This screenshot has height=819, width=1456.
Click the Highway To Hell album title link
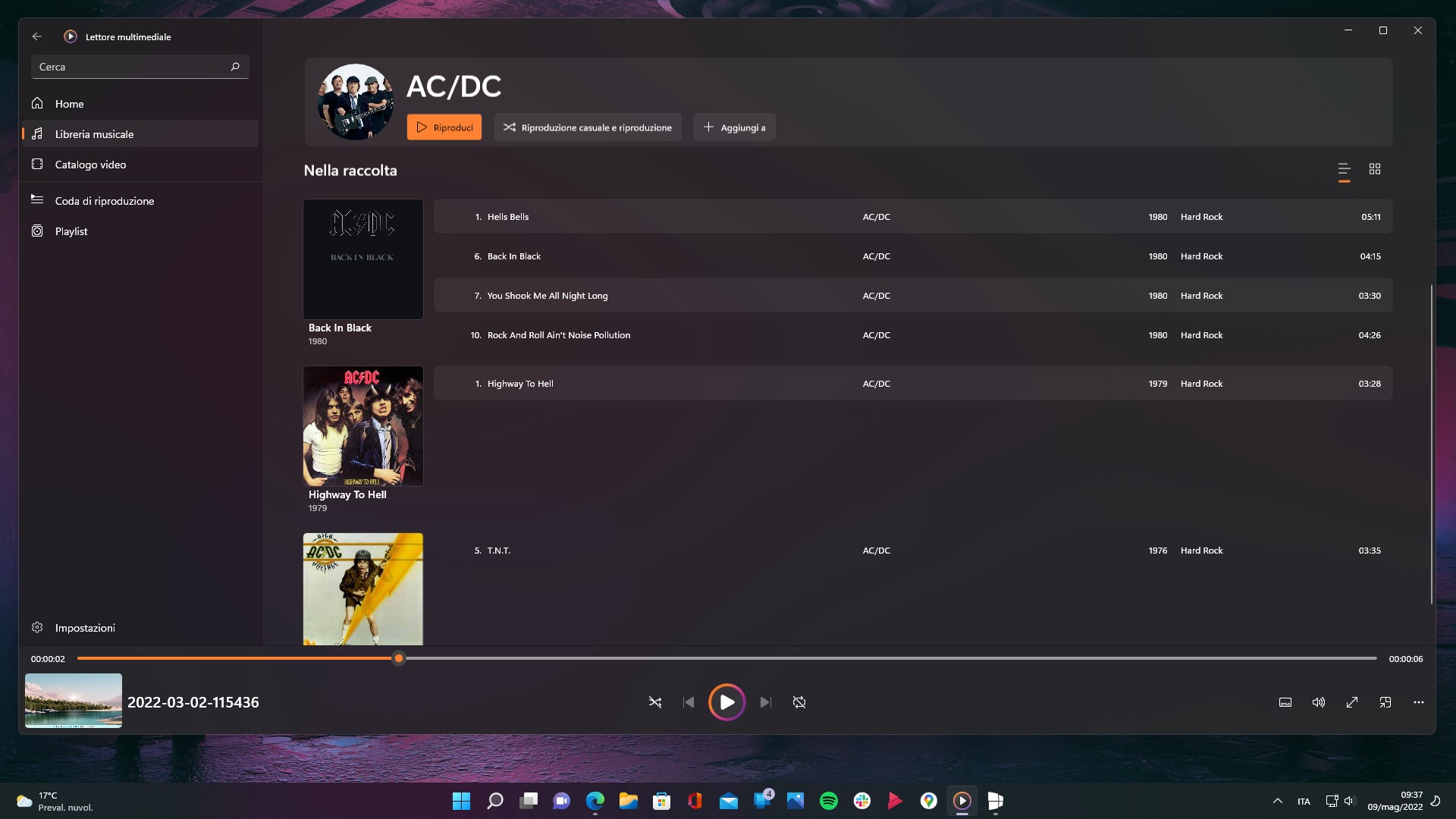point(347,494)
